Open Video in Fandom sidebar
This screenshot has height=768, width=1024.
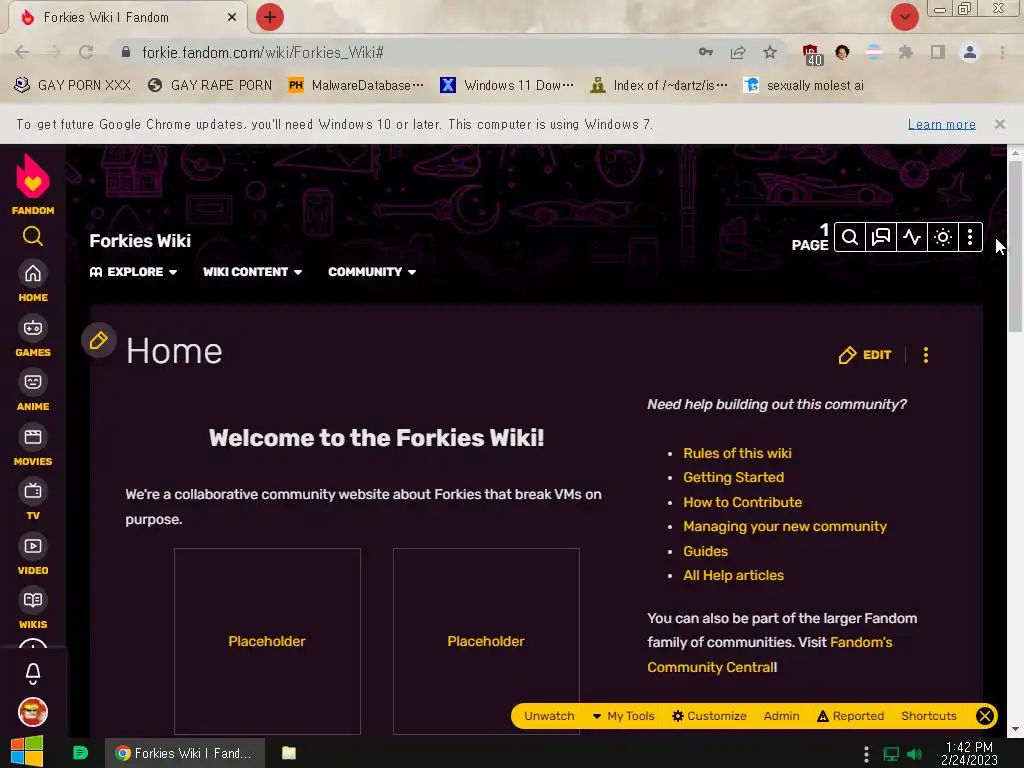pyautogui.click(x=33, y=555)
